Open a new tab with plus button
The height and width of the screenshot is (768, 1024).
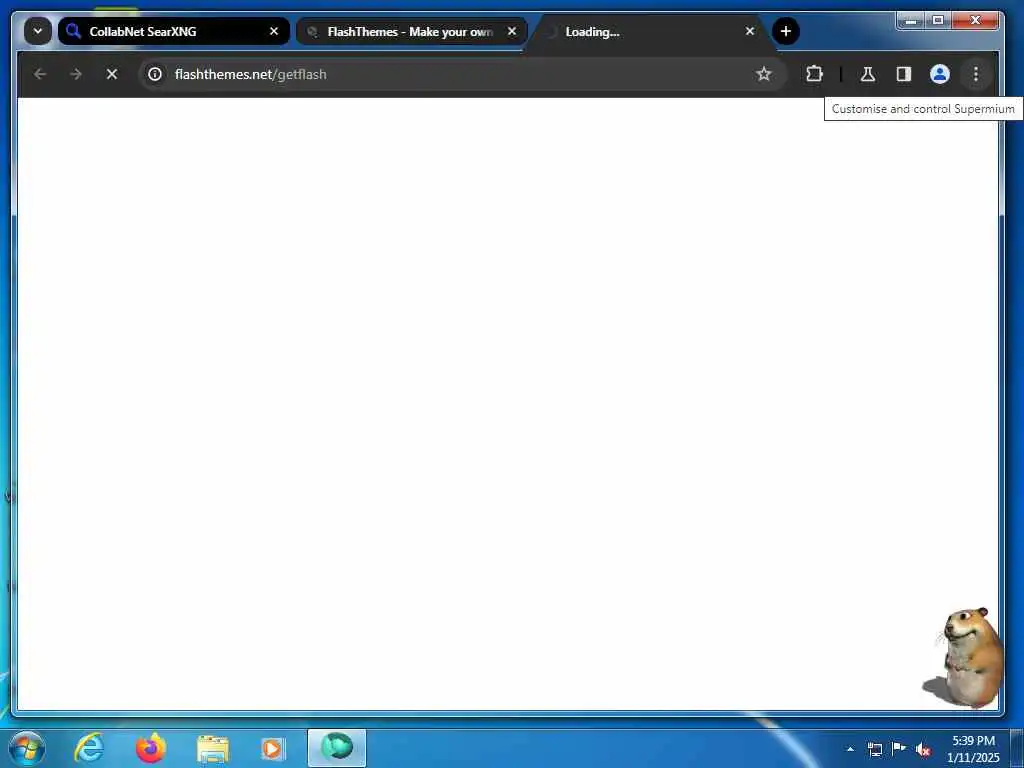click(x=786, y=31)
